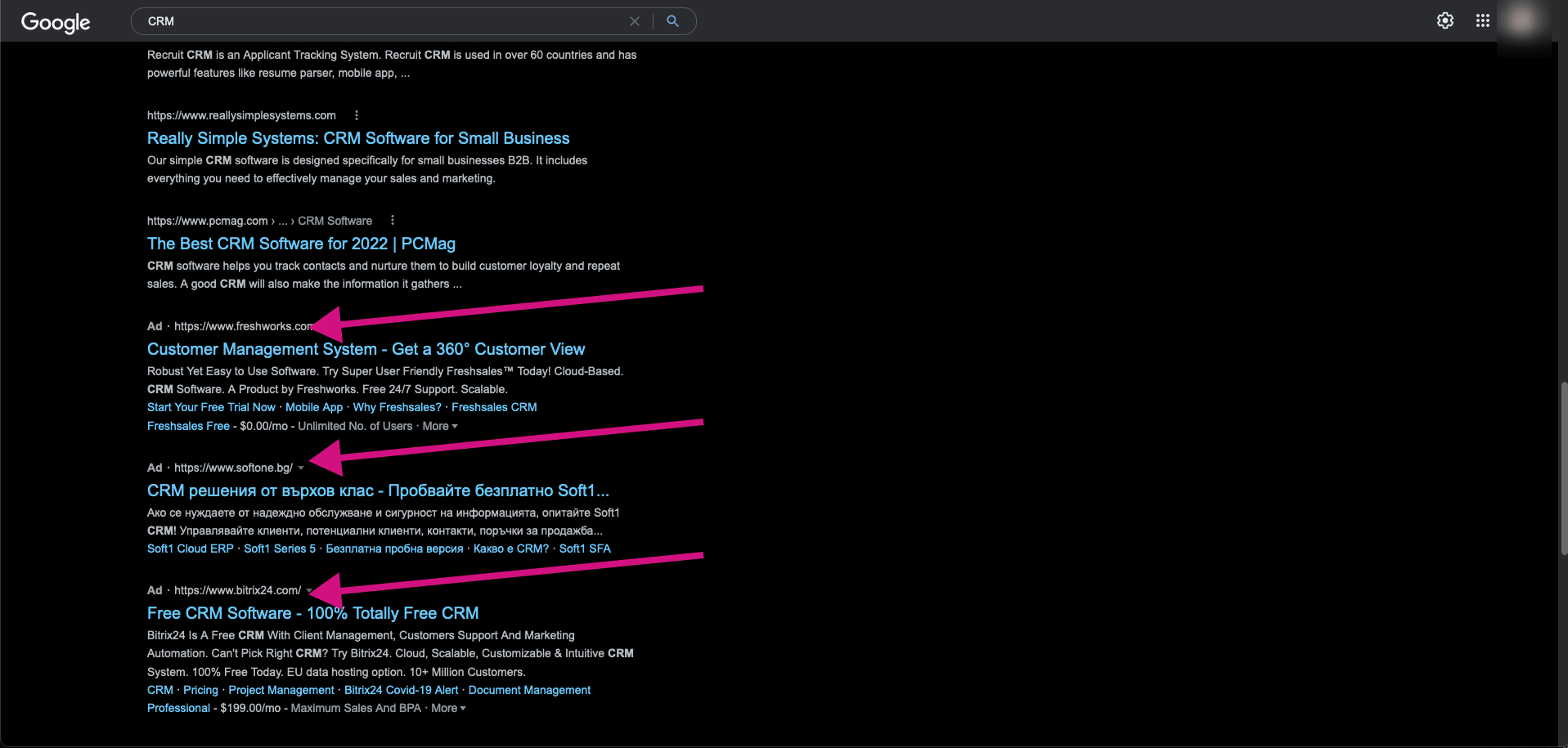
Task: Open the Really Simple Systems result title
Action: (x=358, y=138)
